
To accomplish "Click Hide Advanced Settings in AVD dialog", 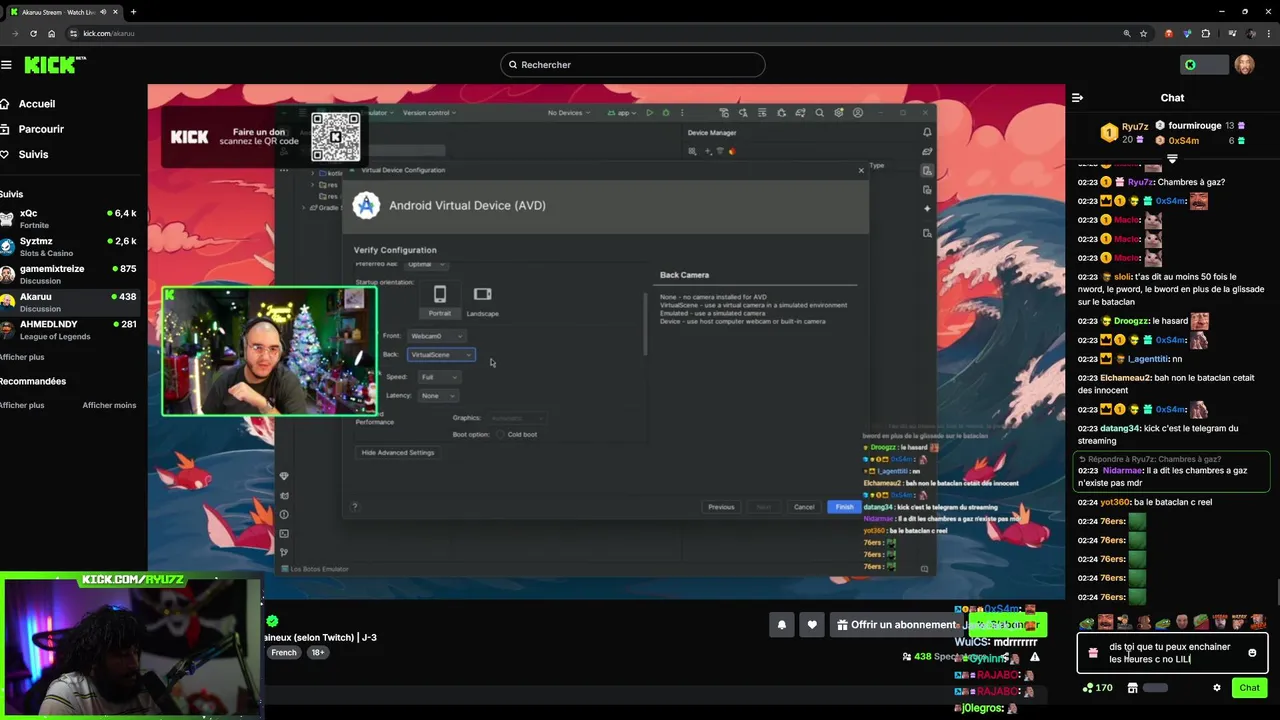I will [x=398, y=453].
